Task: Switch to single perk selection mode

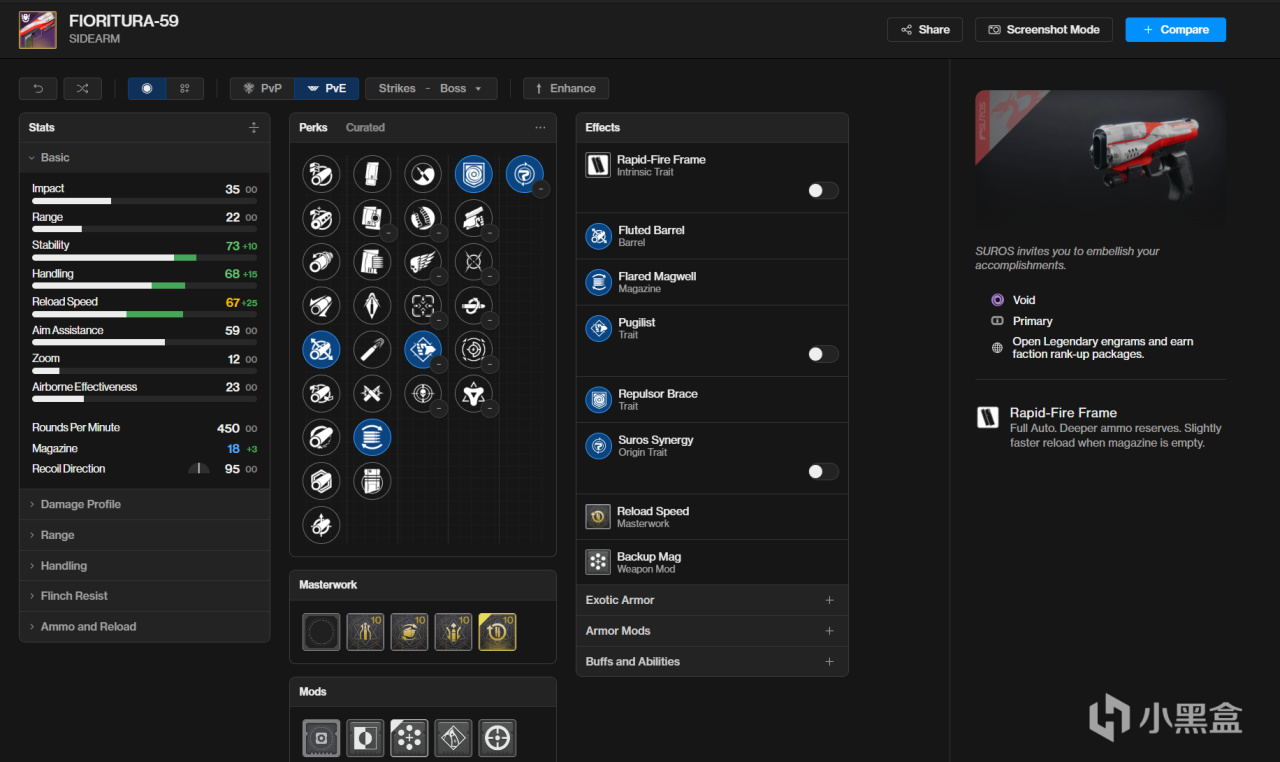Action: click(147, 88)
